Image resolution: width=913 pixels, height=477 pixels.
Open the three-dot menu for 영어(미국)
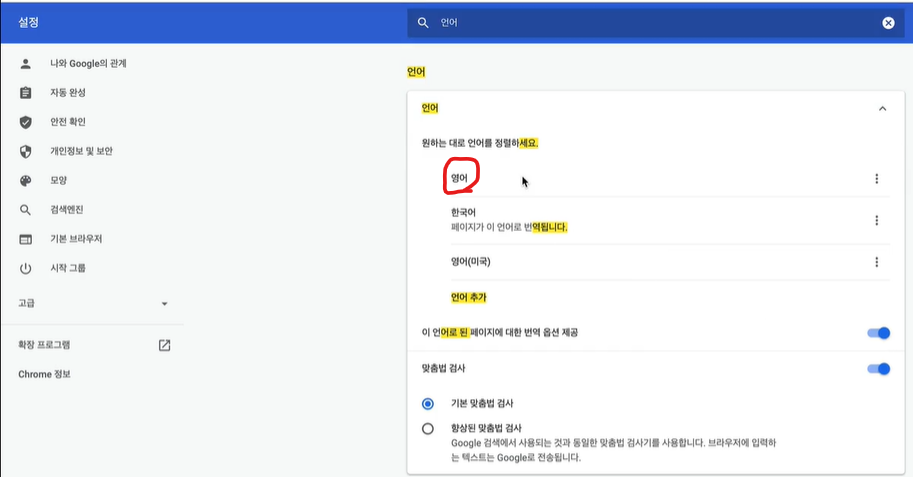[x=876, y=262]
